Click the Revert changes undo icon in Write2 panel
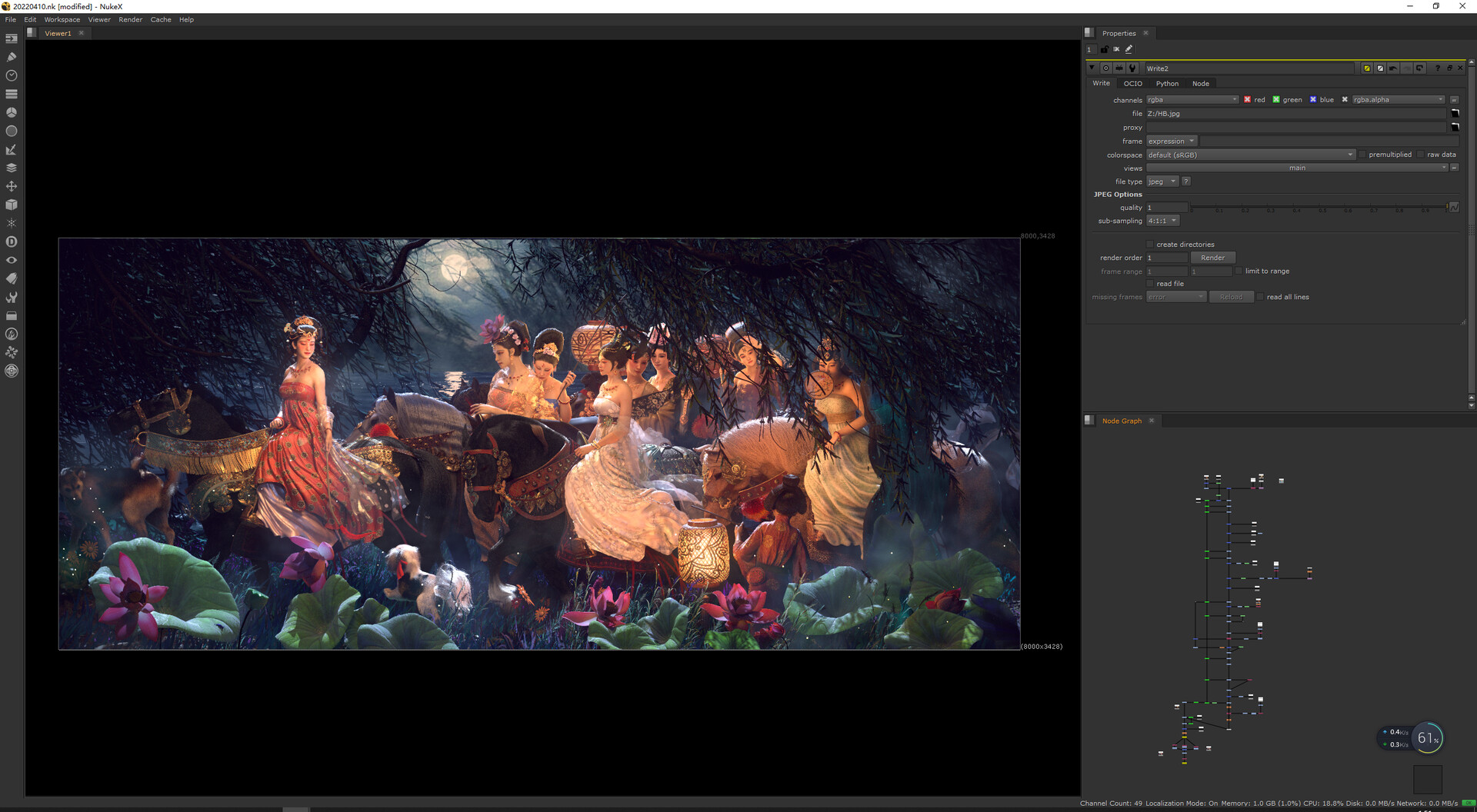1477x812 pixels. pyautogui.click(x=1393, y=68)
